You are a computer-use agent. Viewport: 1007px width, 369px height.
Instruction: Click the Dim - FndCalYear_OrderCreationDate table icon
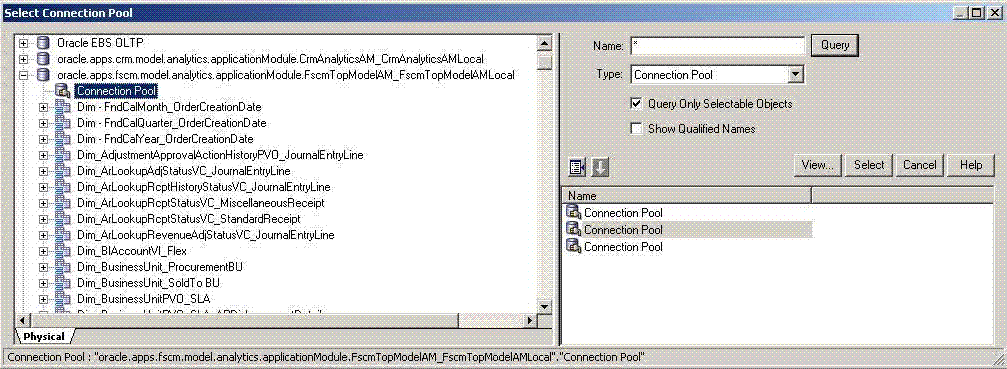tap(63, 139)
